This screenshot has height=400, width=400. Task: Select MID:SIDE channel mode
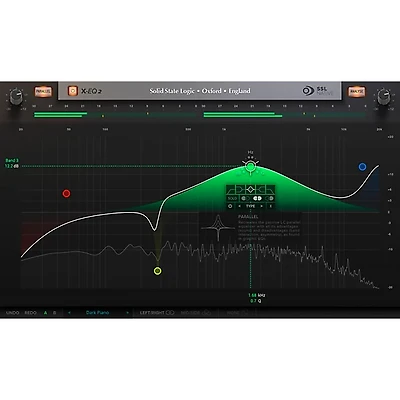[x=196, y=313]
